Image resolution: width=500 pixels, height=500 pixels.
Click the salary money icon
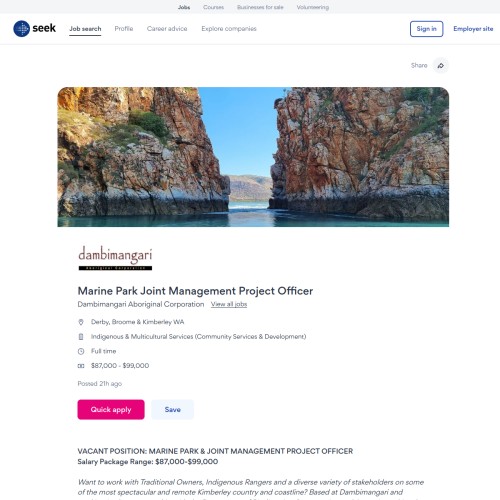(x=81, y=366)
